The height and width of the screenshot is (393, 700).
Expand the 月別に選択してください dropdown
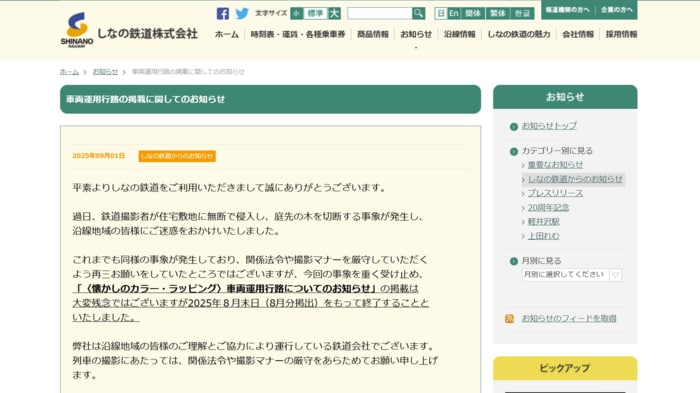coord(572,275)
